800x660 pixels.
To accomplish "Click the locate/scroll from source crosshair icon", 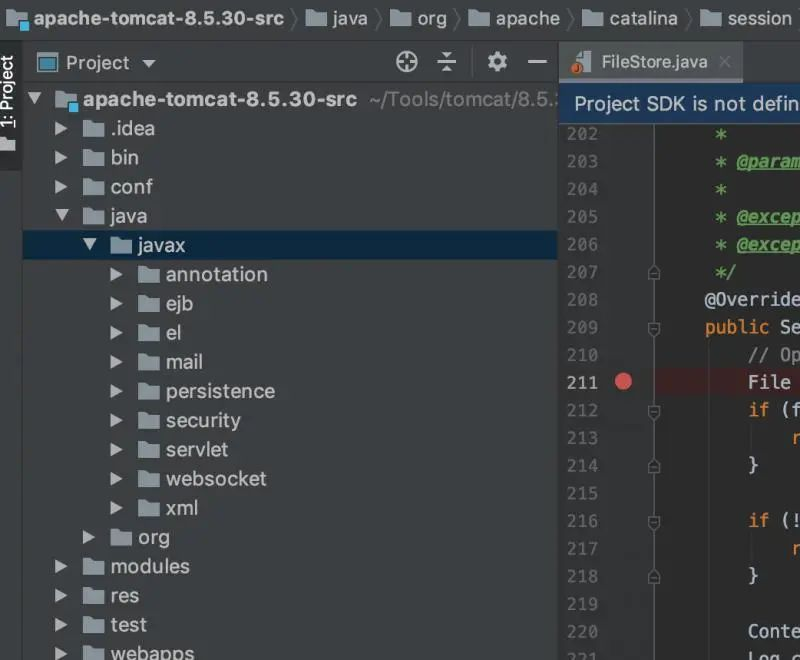I will 407,62.
